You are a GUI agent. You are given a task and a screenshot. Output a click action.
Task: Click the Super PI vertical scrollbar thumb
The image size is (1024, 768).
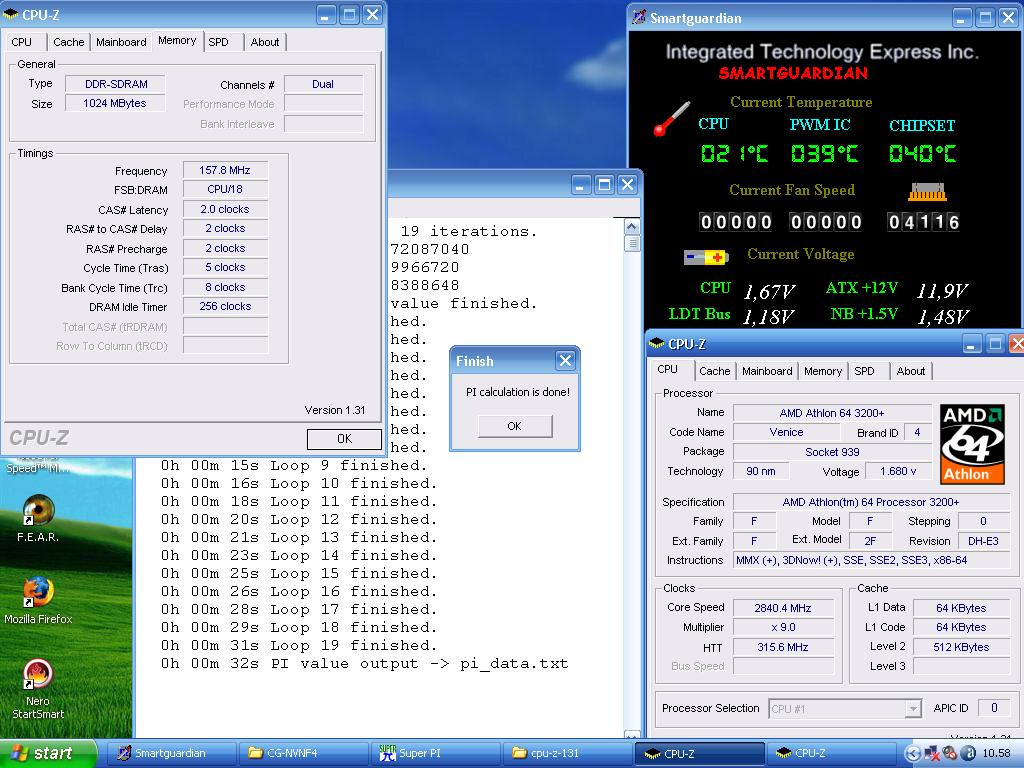click(x=632, y=243)
